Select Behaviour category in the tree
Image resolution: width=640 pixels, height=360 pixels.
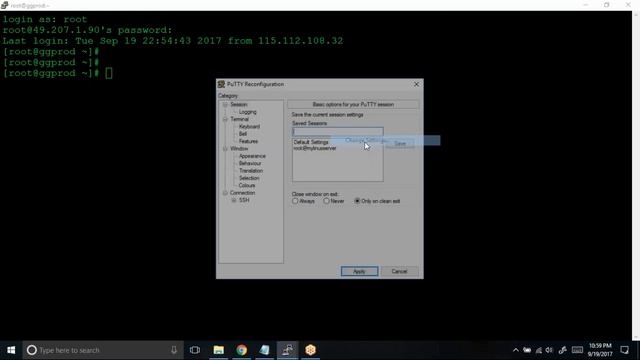click(x=250, y=163)
